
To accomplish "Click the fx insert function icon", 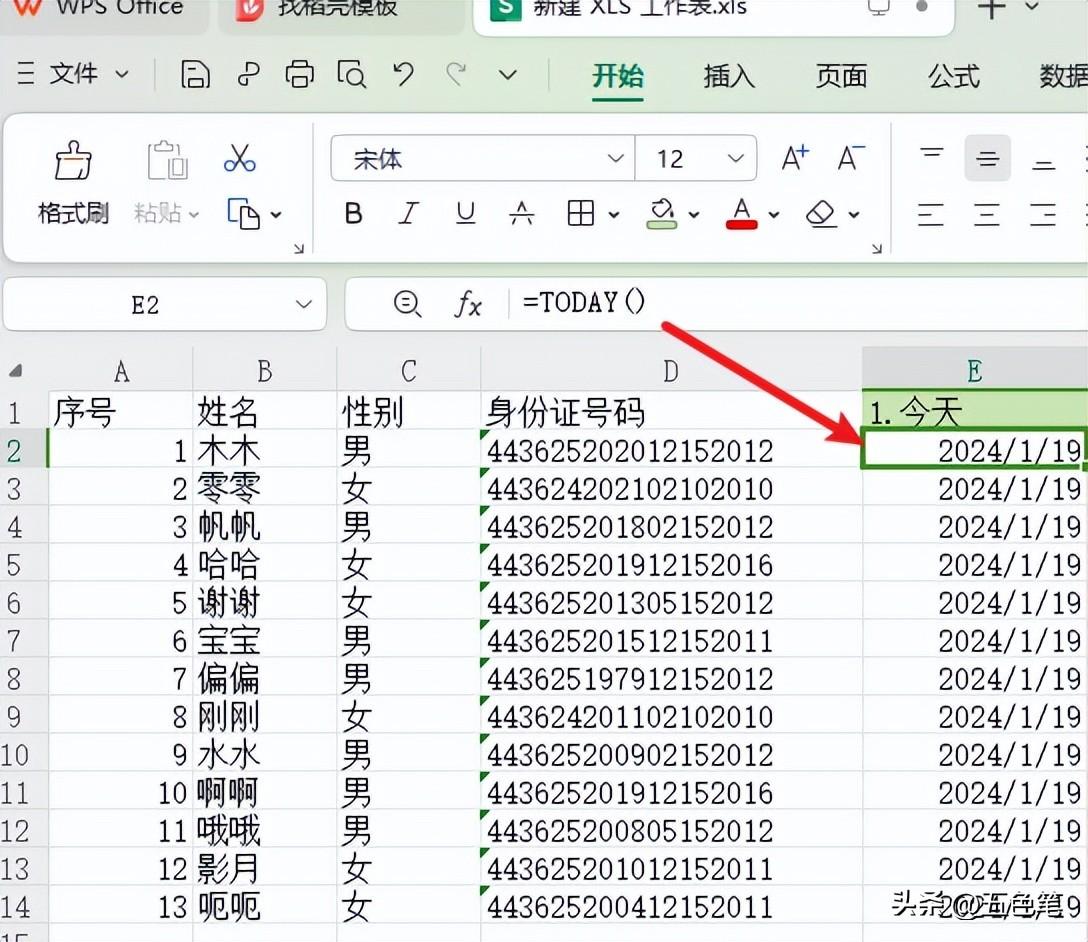I will [468, 304].
